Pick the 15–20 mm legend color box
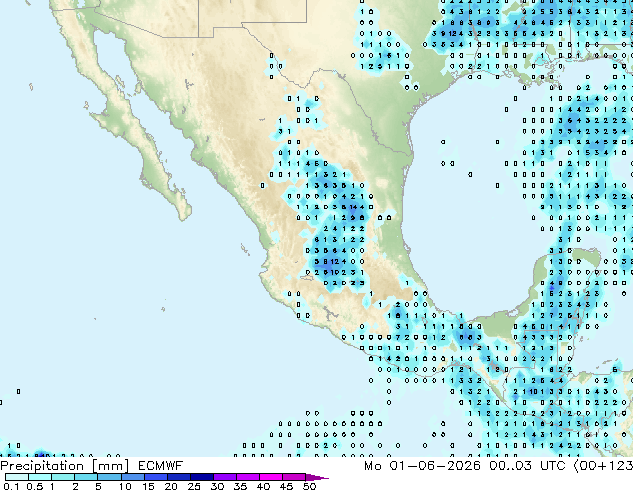Image resolution: width=634 pixels, height=490 pixels. point(156,477)
